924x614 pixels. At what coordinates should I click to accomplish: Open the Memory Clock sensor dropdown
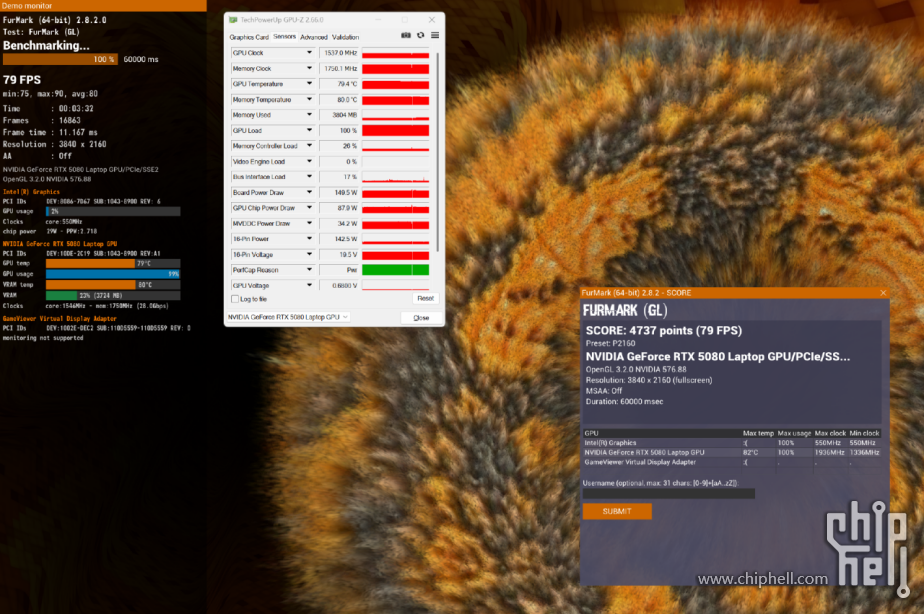pyautogui.click(x=309, y=68)
